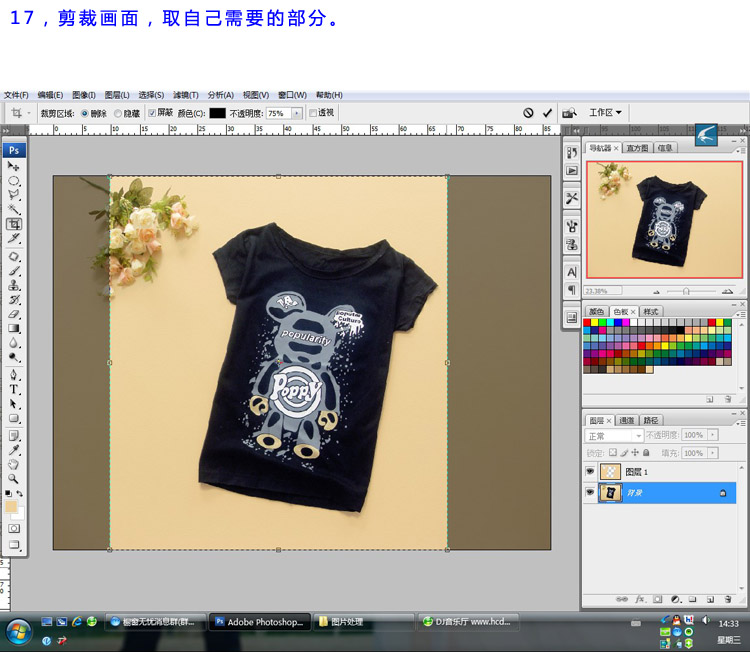Toggle Quick Mask mode
The width and height of the screenshot is (750, 652).
[x=14, y=529]
